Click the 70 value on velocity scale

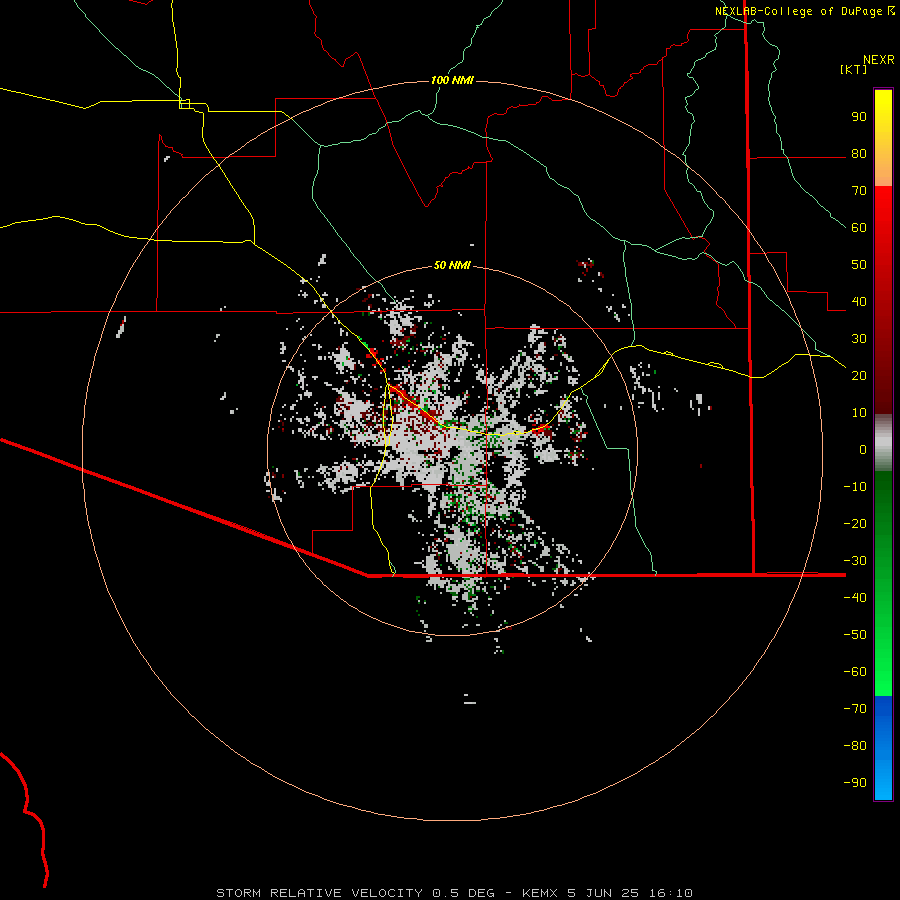(x=859, y=191)
